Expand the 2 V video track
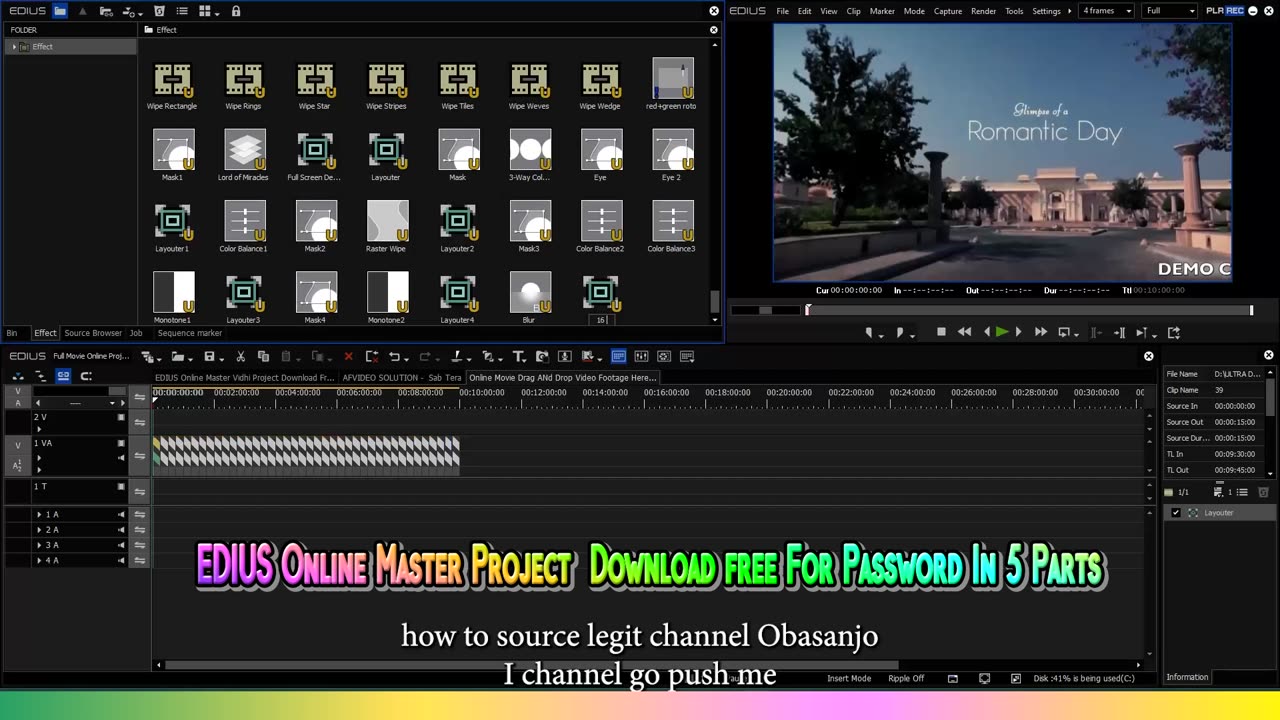The height and width of the screenshot is (720, 1280). (x=39, y=429)
